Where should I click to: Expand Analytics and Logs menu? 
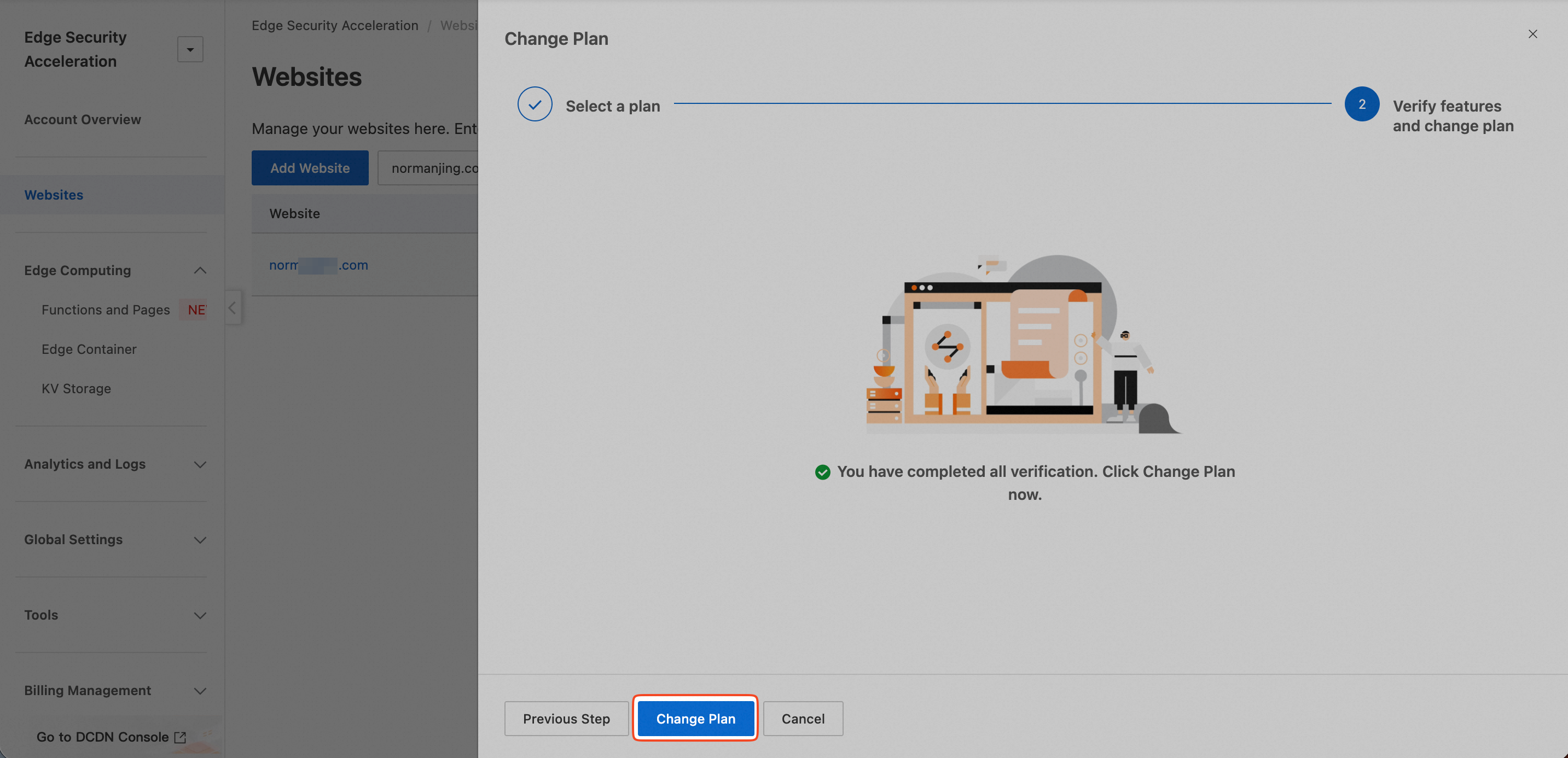(x=200, y=464)
